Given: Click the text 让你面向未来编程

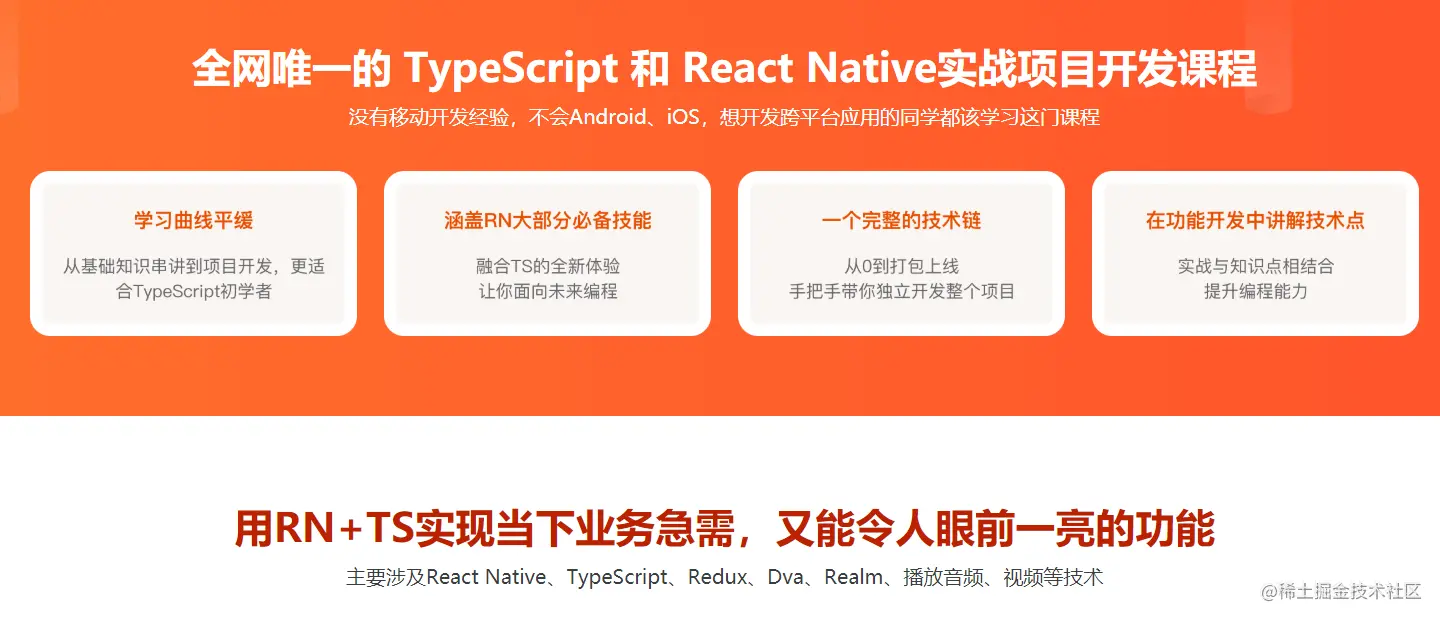Looking at the screenshot, I should pyautogui.click(x=547, y=292).
